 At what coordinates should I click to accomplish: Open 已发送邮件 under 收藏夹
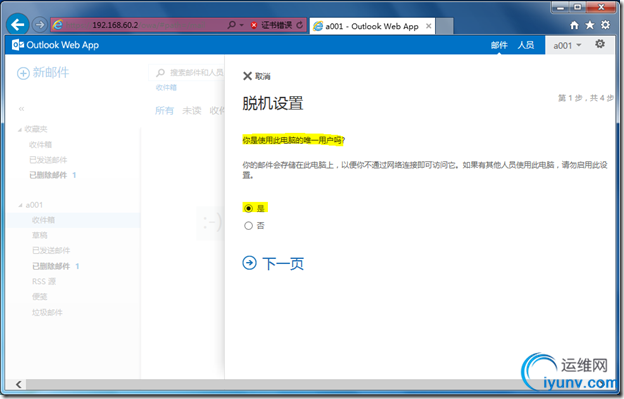tap(48, 160)
